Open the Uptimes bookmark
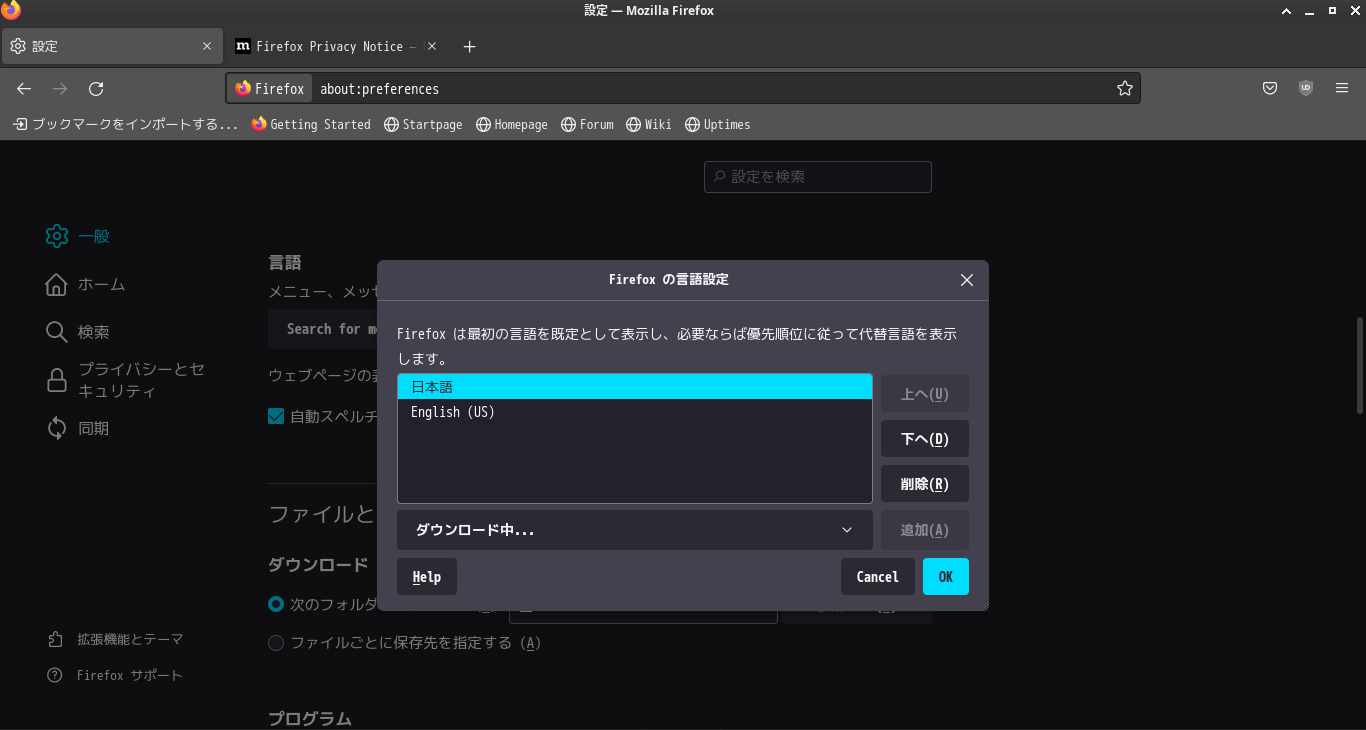The image size is (1366, 730). (x=718, y=125)
